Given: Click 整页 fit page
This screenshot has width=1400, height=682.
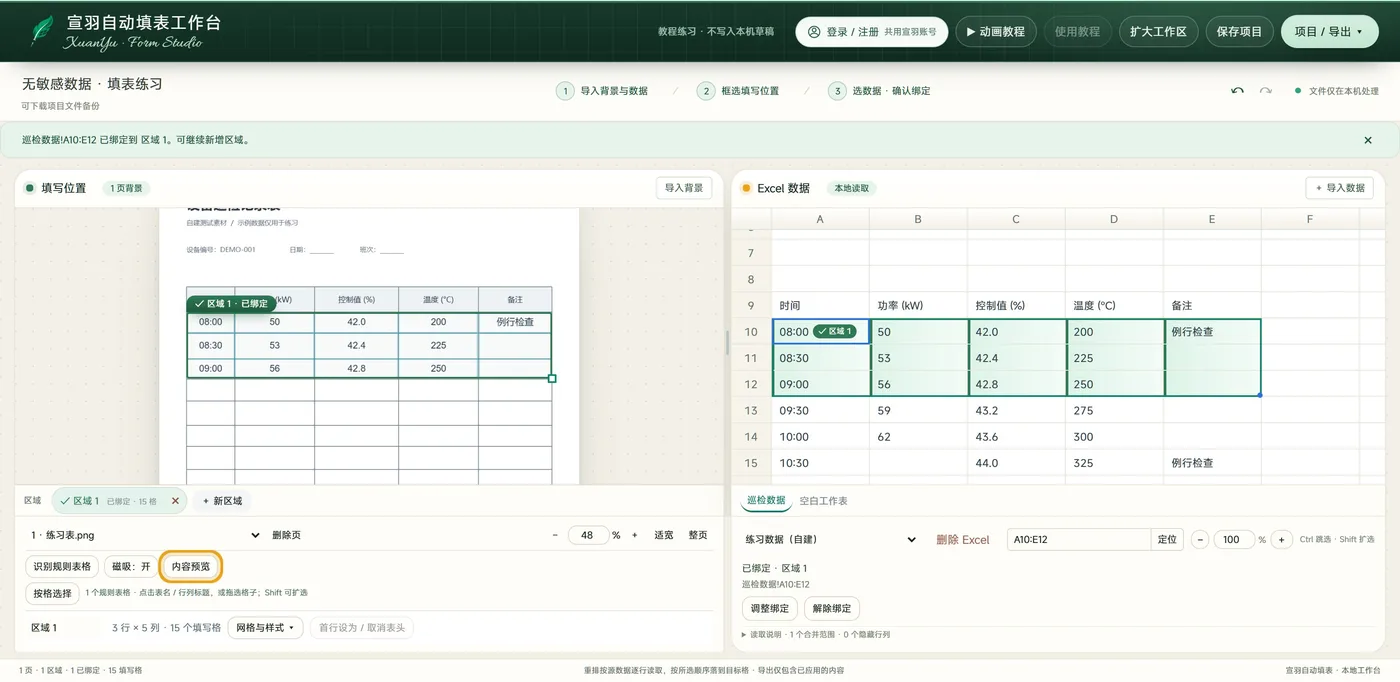Looking at the screenshot, I should [x=698, y=535].
